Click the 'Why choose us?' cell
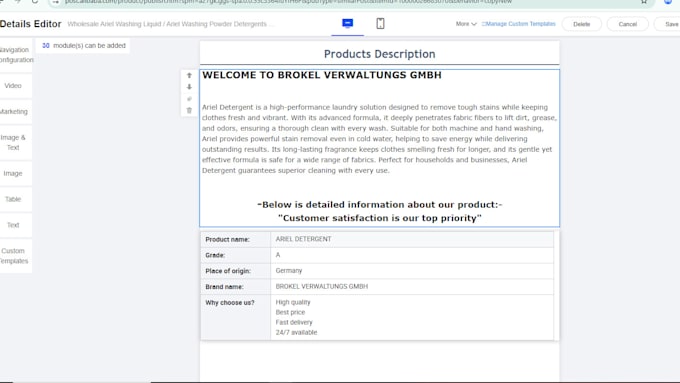Viewport: 680px width, 383px height. pos(235,318)
